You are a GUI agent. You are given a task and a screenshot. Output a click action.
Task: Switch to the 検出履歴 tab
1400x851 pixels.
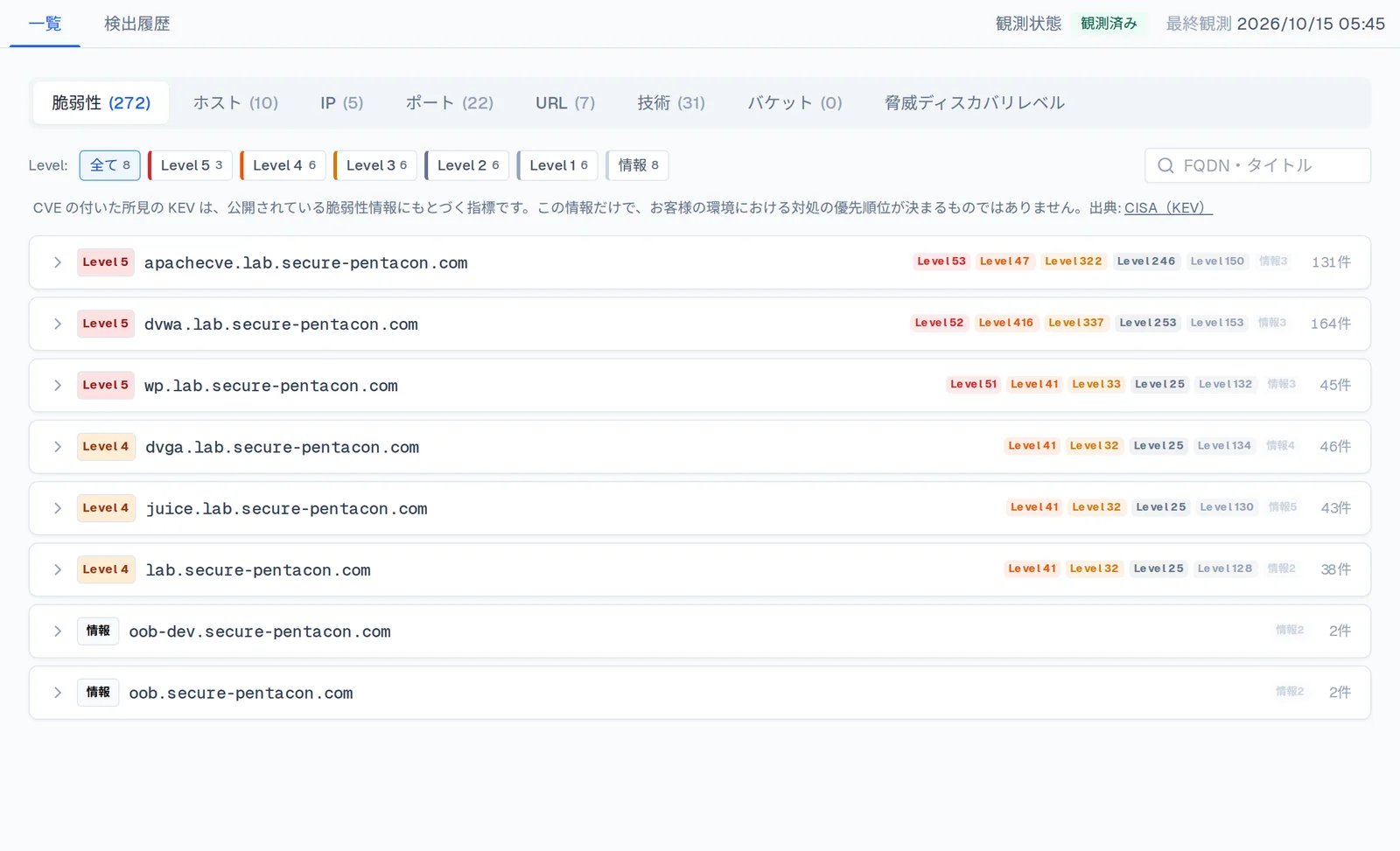136,24
